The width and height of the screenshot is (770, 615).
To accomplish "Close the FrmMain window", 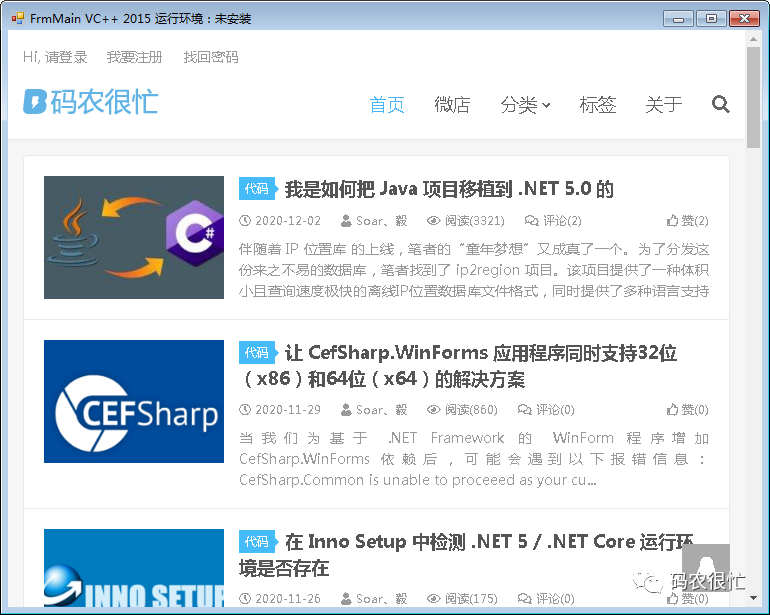I will tap(744, 19).
